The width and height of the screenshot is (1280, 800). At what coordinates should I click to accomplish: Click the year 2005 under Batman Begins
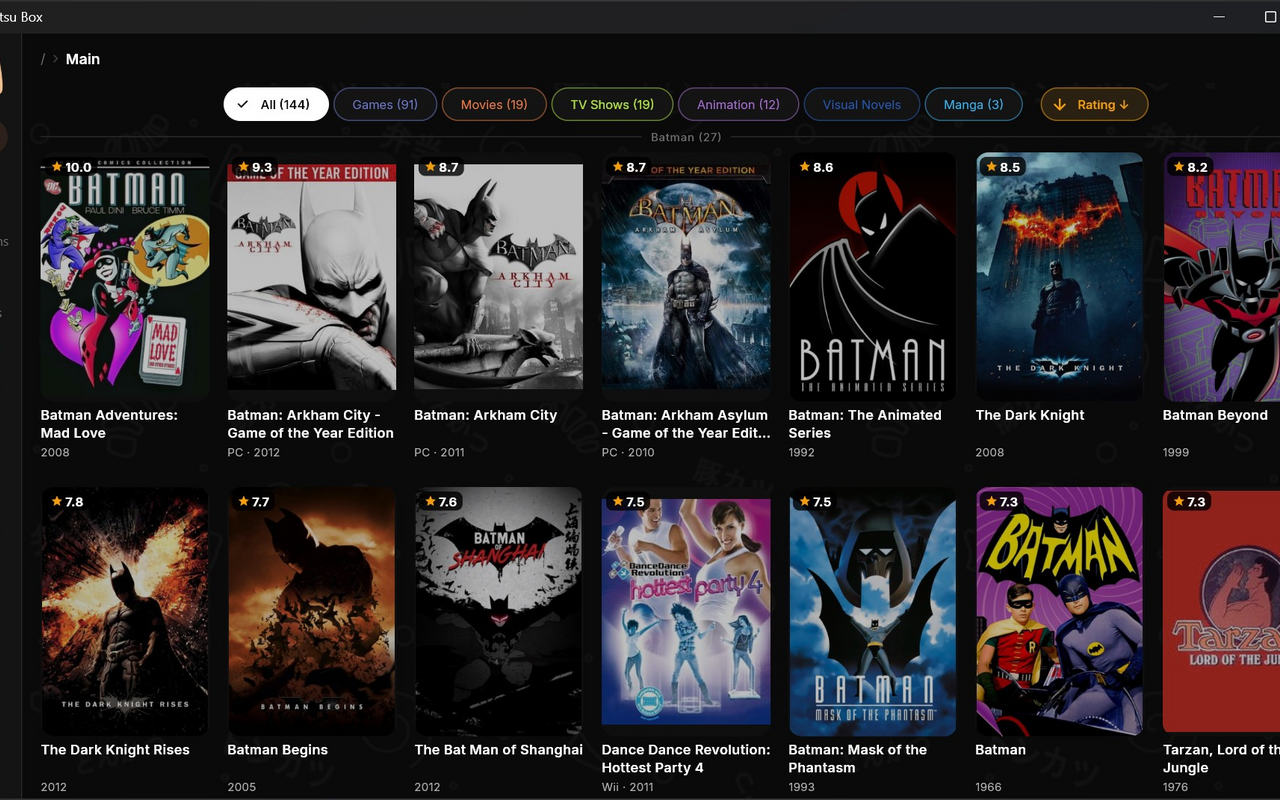242,787
